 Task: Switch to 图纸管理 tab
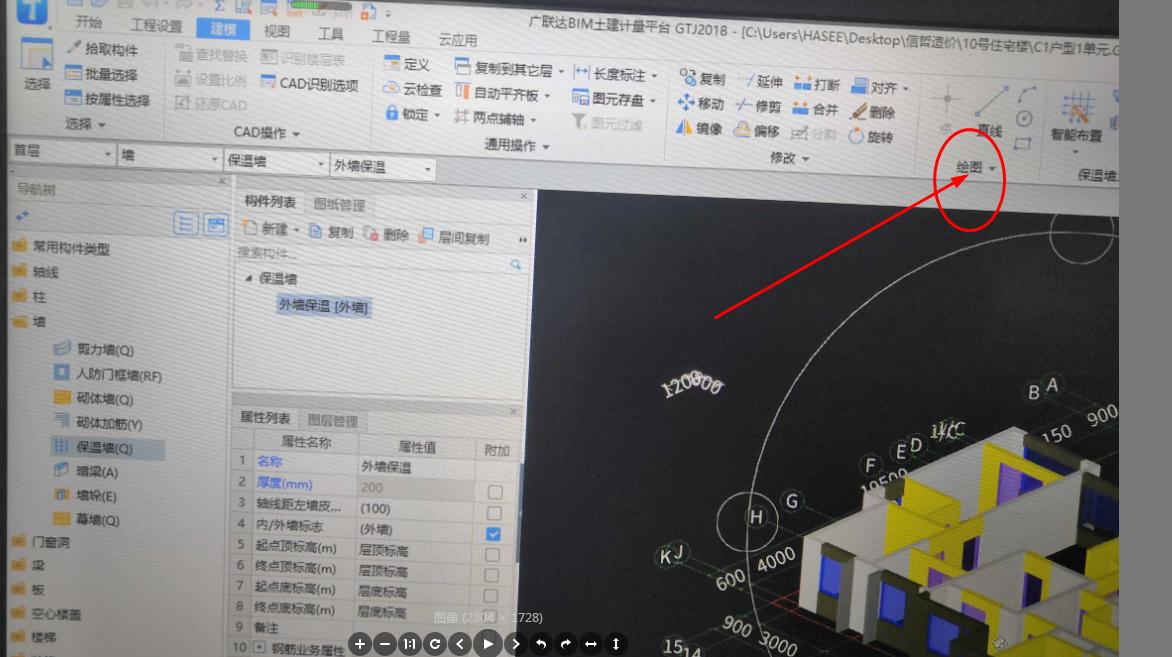[339, 205]
